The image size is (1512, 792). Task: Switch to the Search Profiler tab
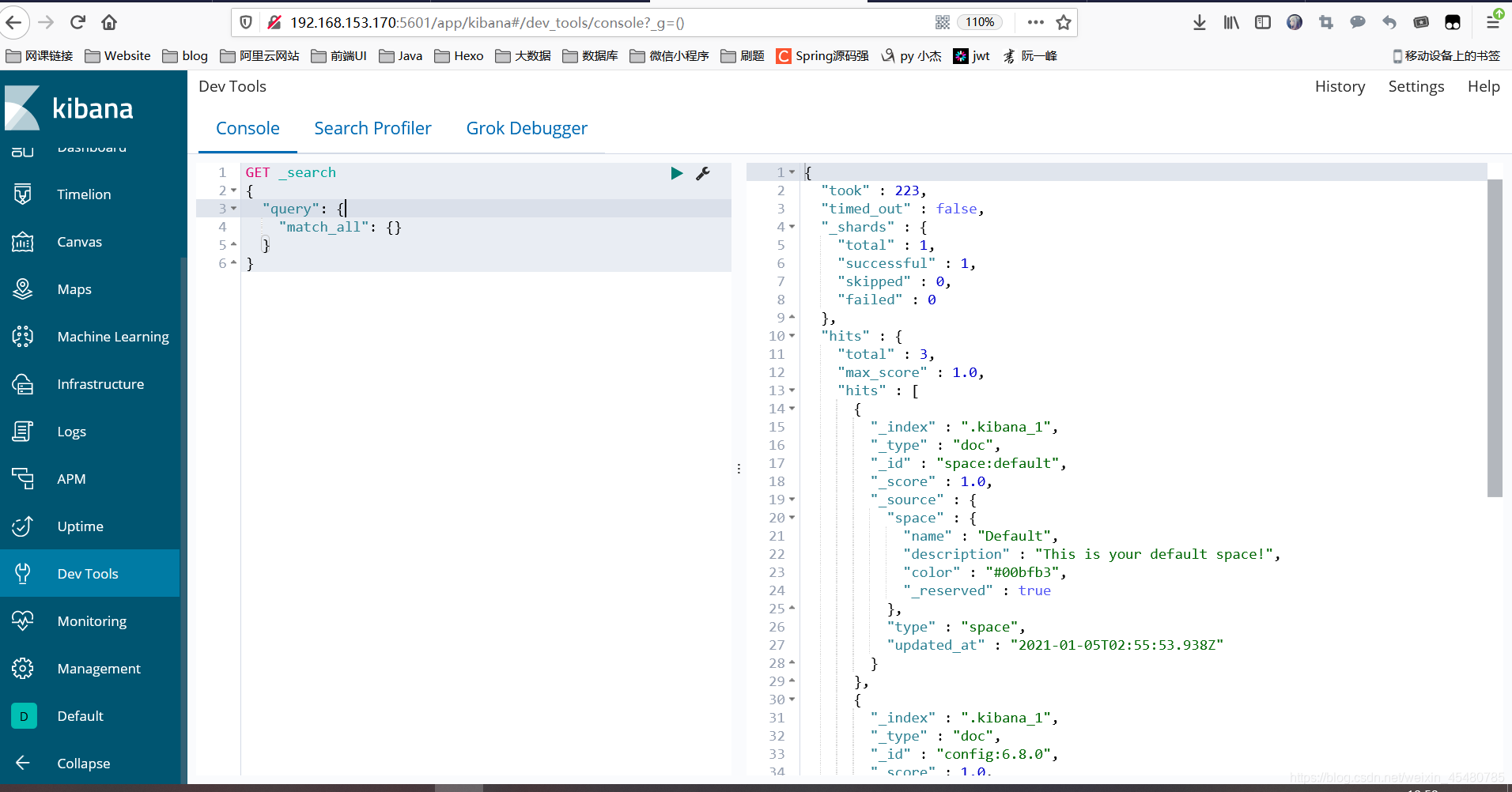pyautogui.click(x=372, y=128)
